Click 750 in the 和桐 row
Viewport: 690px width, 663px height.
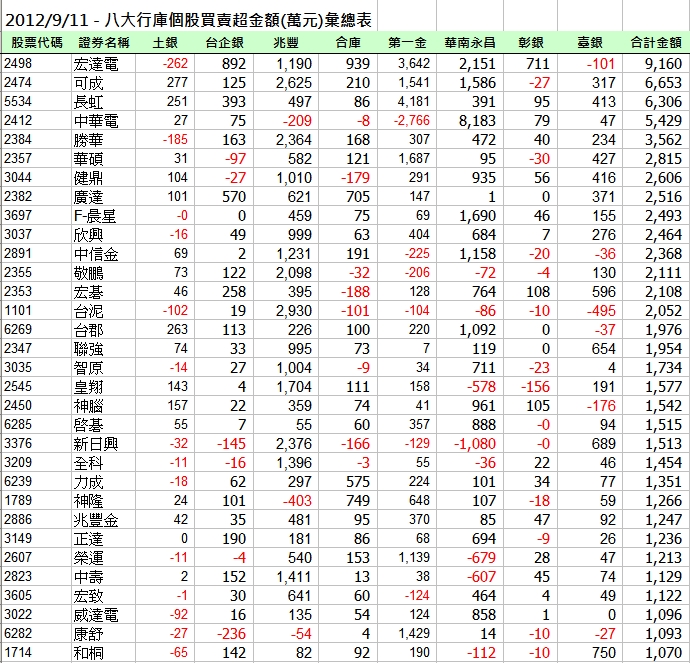click(x=603, y=652)
